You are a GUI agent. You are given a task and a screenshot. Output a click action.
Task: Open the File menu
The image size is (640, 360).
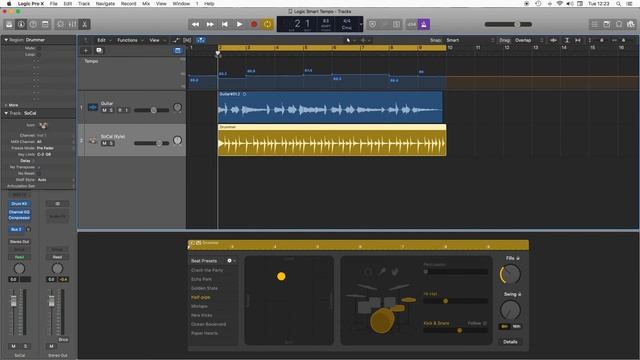click(x=53, y=4)
